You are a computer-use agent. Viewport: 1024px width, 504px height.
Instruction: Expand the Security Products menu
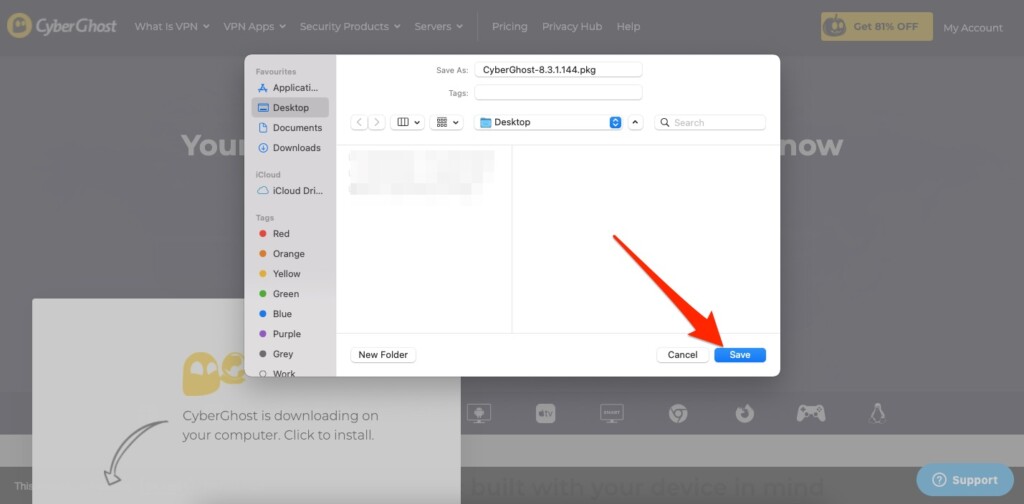[x=351, y=27]
